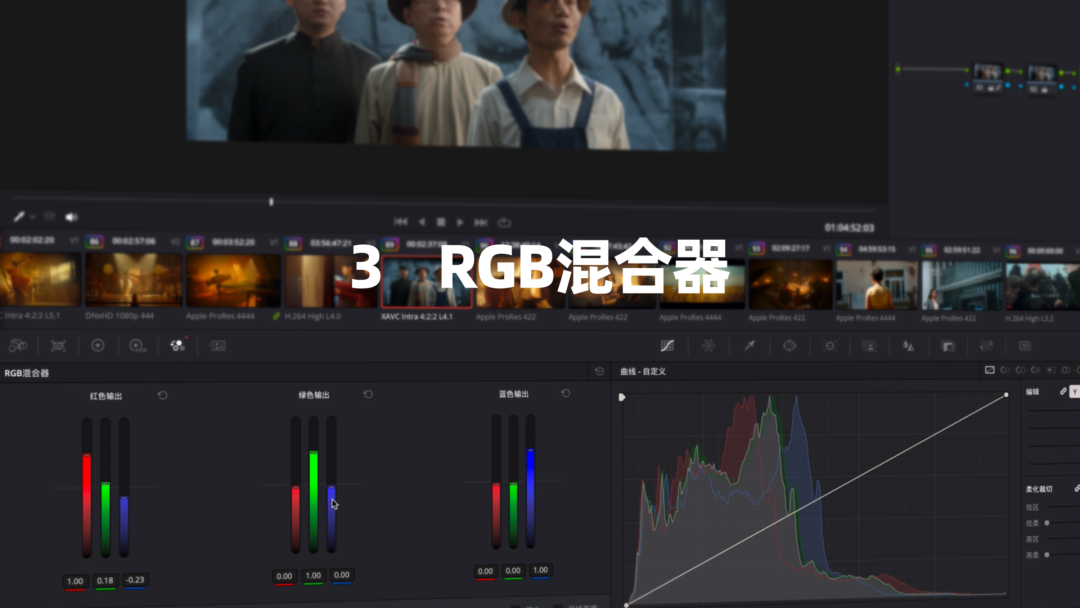Reset the red output (红色输出) channel
Screen dimensions: 1080x608
tap(163, 396)
